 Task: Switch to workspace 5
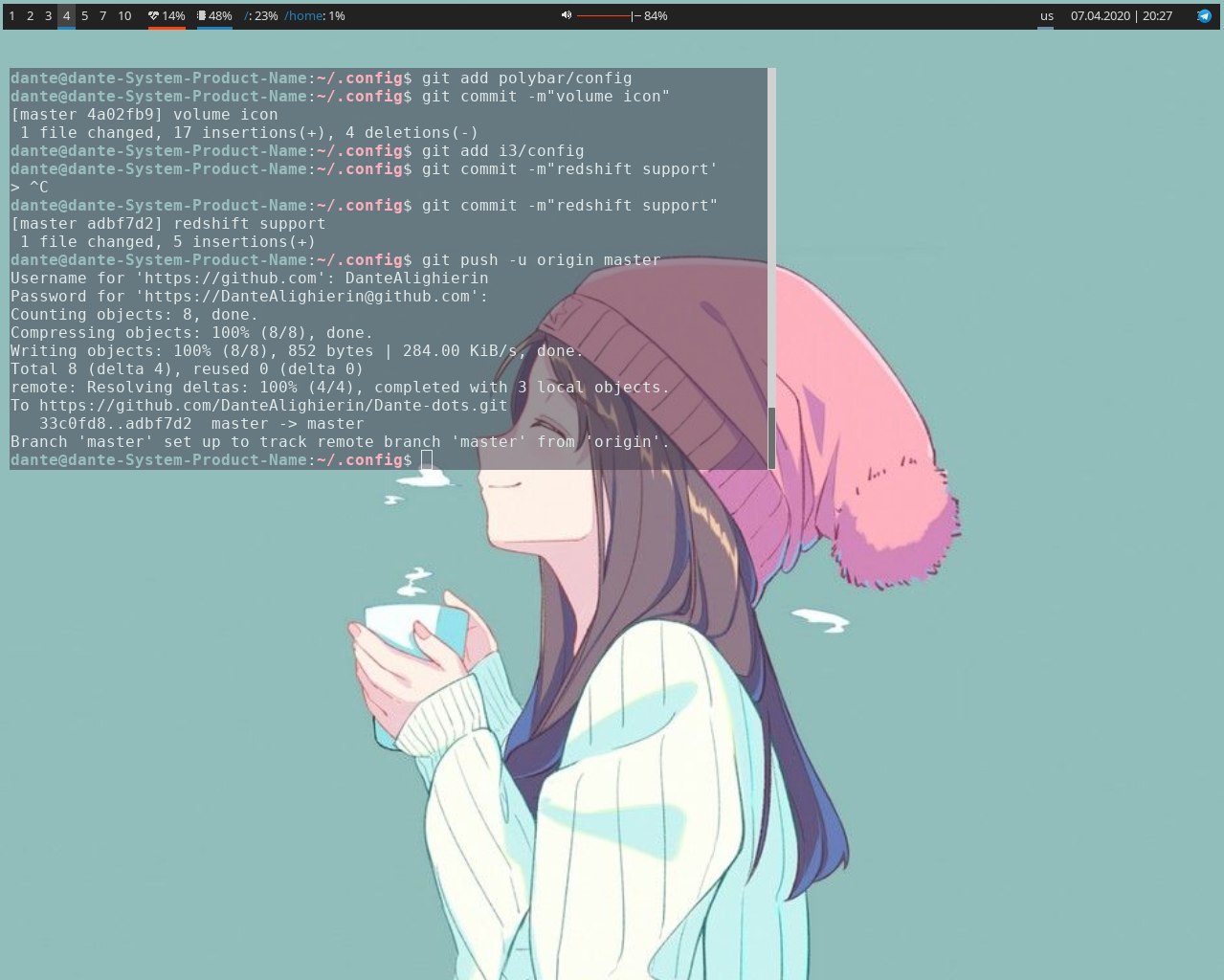(84, 16)
